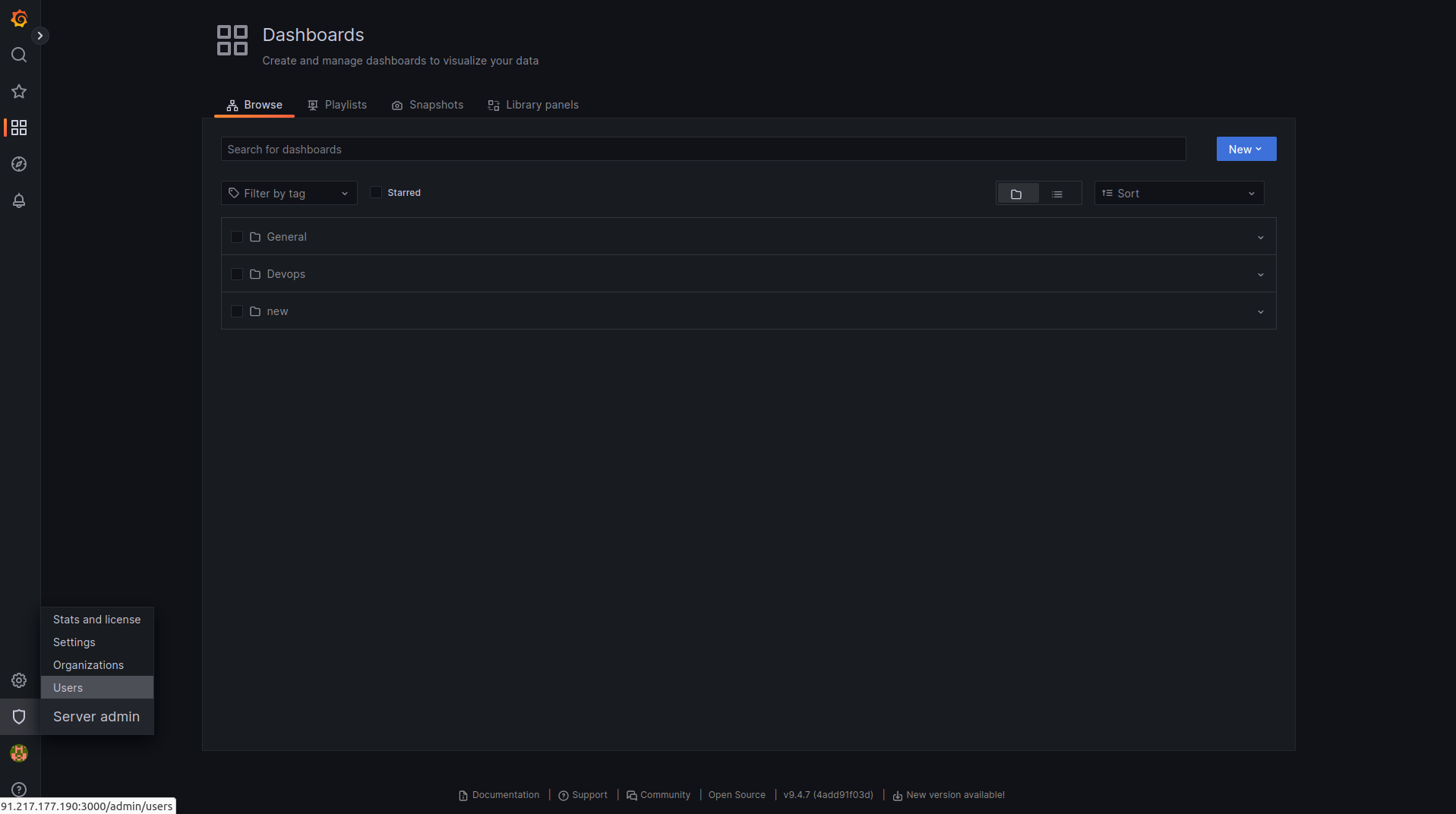Open the user profile avatar
1456x814 pixels.
tap(19, 753)
